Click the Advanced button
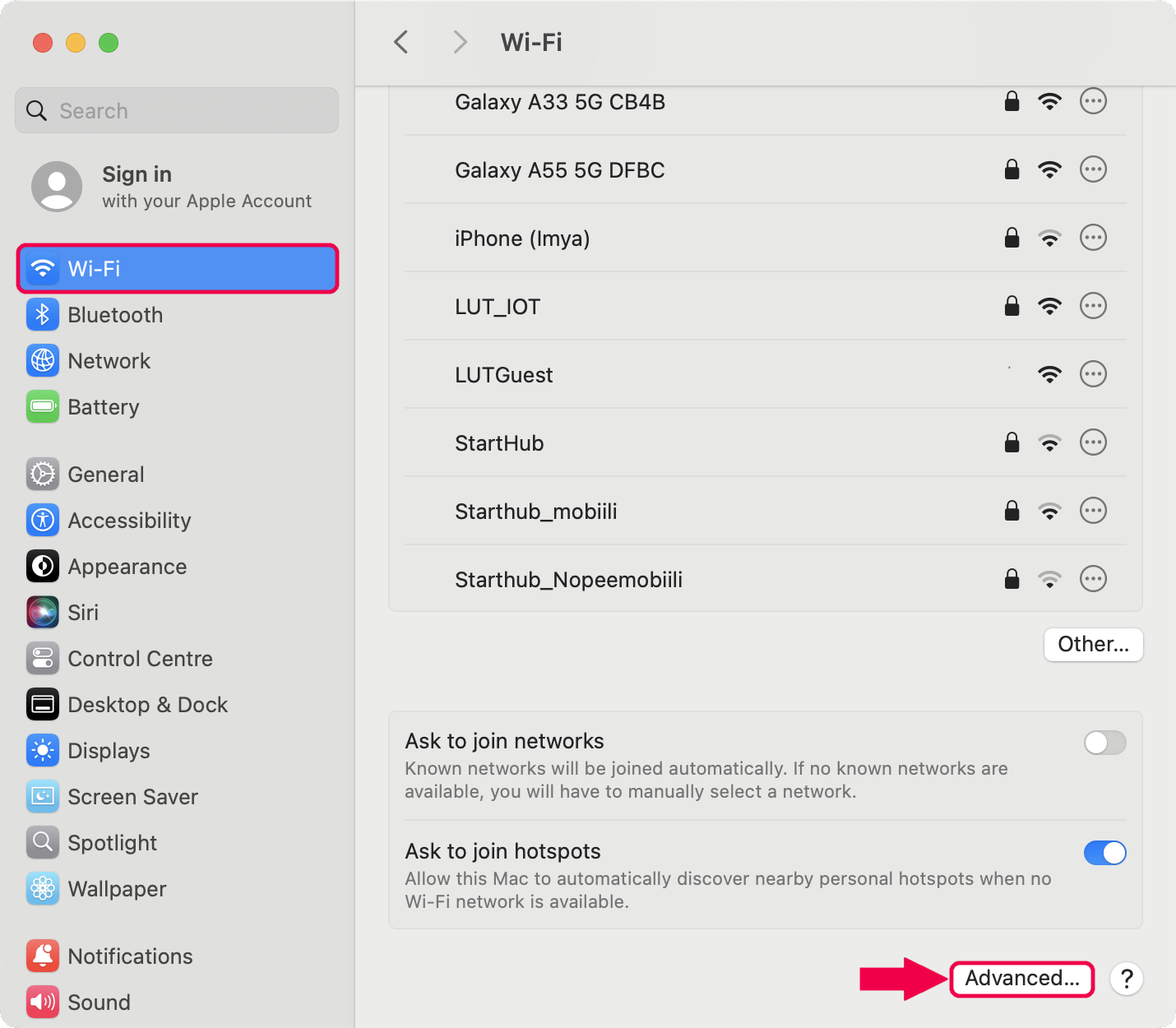The image size is (1176, 1028). point(1022,979)
